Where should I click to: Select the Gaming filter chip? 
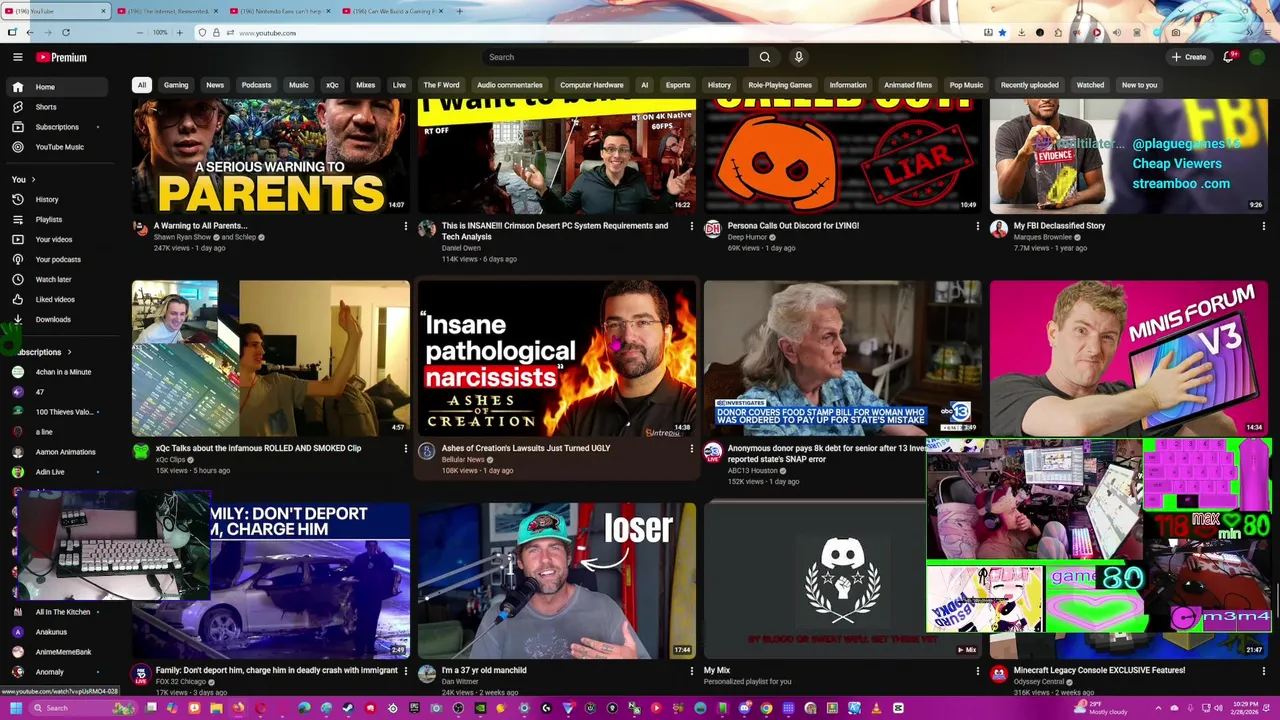[176, 85]
